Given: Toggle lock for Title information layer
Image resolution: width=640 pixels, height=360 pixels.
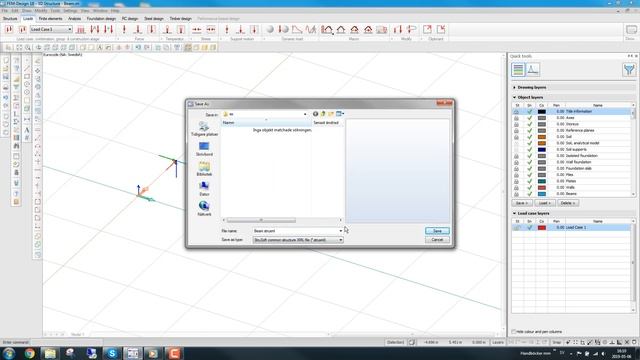Looking at the screenshot, I should [516, 111].
